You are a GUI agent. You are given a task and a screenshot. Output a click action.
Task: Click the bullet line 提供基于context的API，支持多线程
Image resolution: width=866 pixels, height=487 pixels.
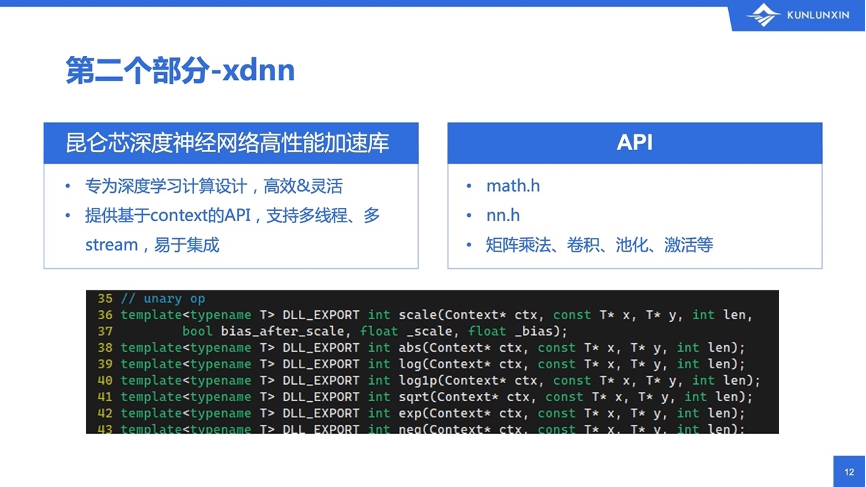click(232, 215)
